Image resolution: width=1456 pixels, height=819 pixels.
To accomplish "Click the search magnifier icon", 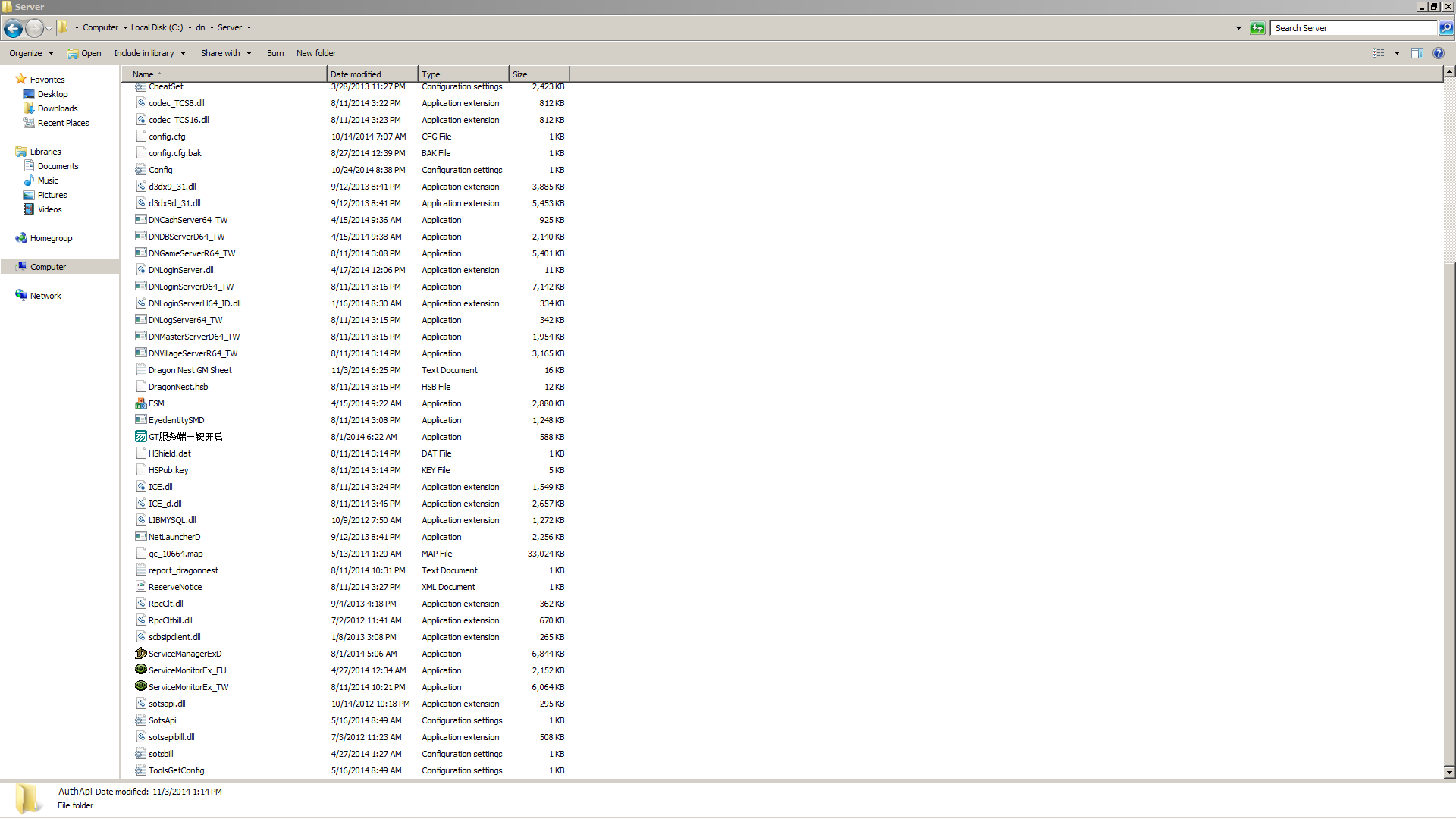I will [1445, 28].
